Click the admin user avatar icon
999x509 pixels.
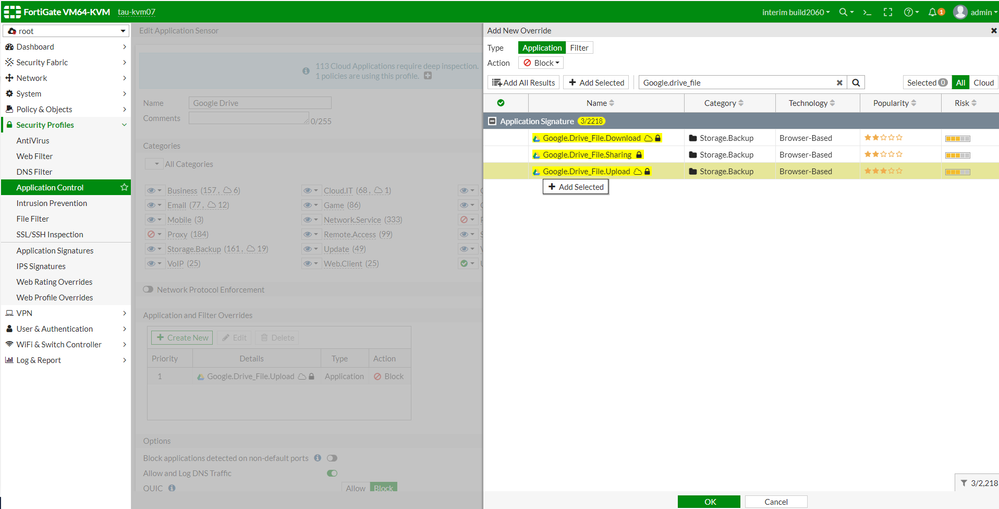(960, 12)
